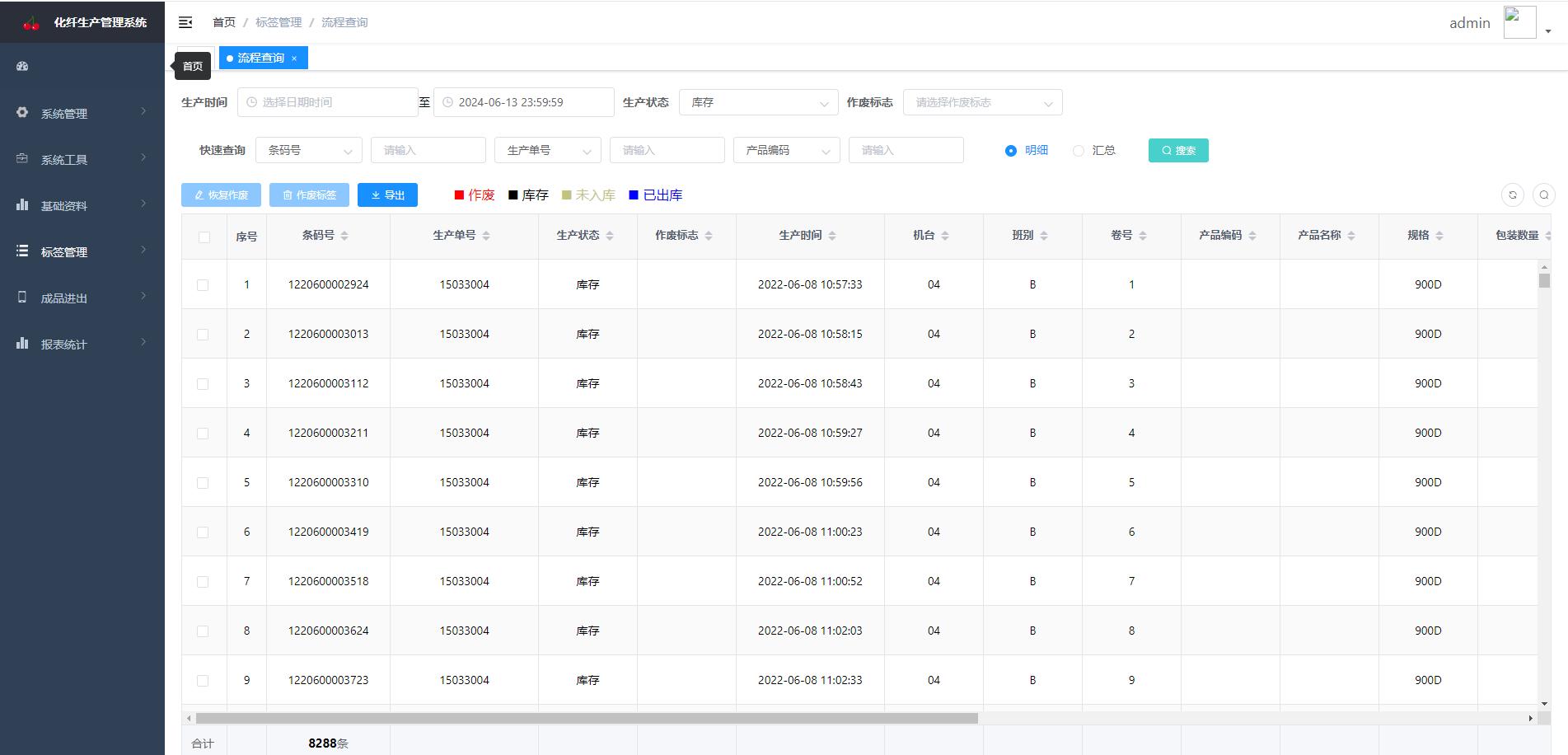Click the 搜索 search button
Image resolution: width=1568 pixels, height=755 pixels.
point(1178,150)
